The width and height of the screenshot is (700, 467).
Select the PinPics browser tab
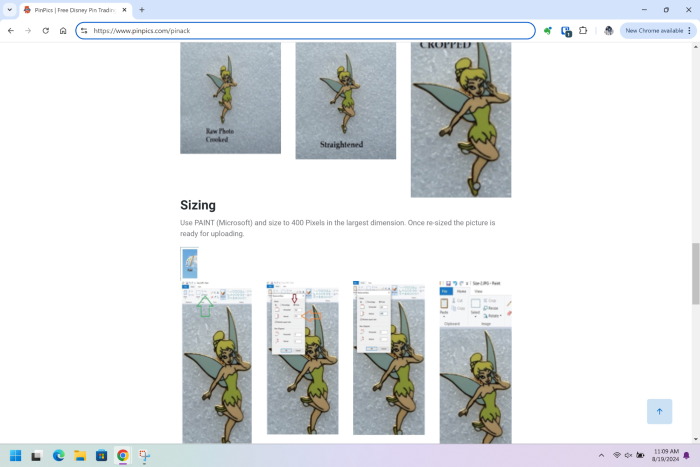pyautogui.click(x=74, y=10)
